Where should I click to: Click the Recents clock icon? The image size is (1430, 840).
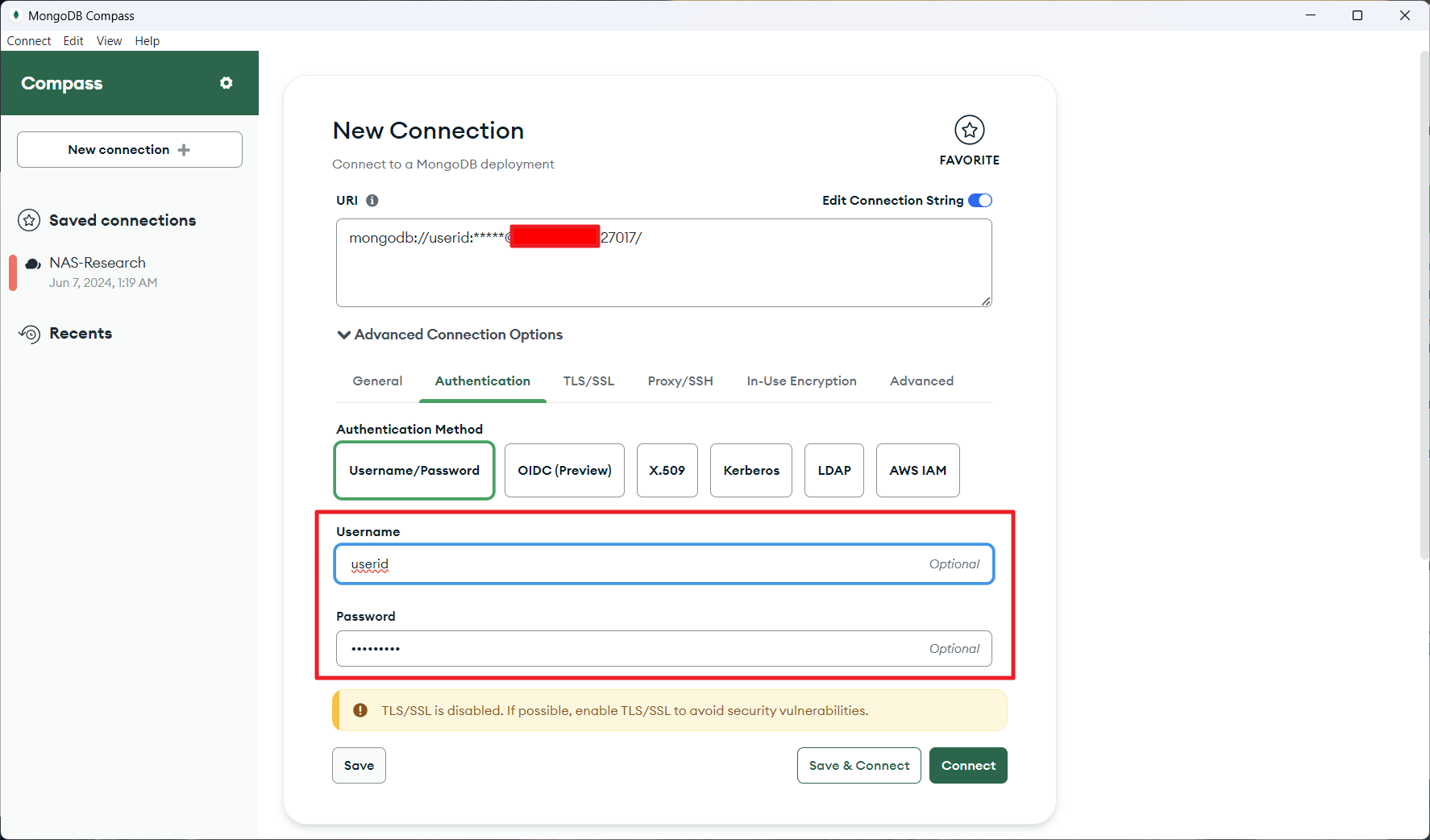29,334
